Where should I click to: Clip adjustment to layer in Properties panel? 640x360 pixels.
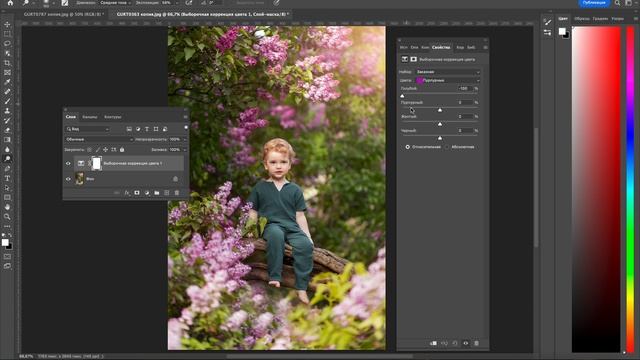[x=433, y=343]
